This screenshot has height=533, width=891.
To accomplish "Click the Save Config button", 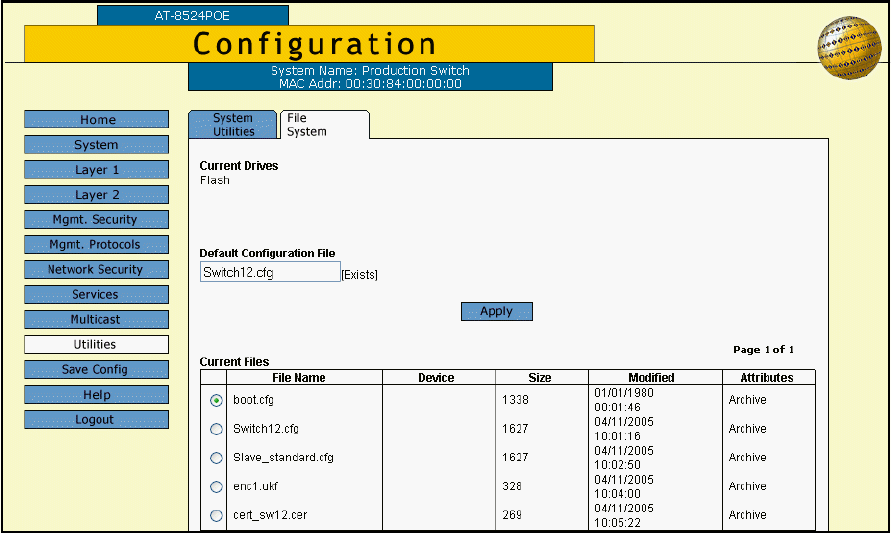I will click(97, 370).
